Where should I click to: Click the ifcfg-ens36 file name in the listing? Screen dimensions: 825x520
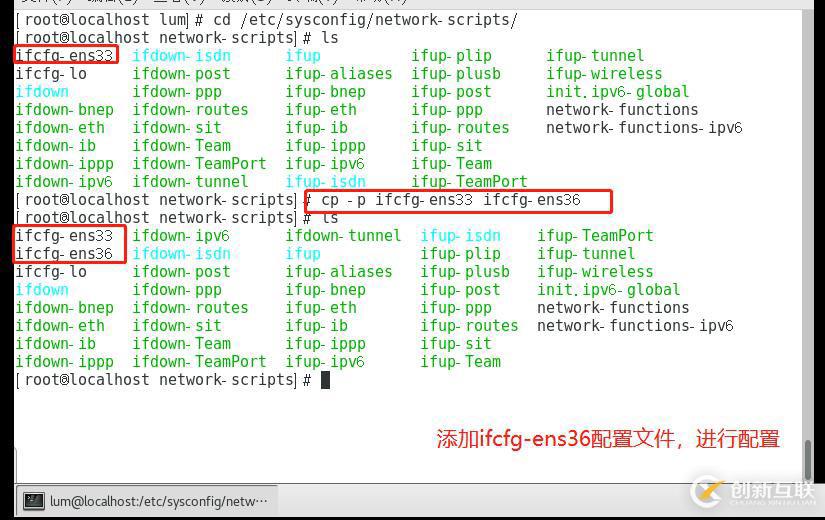(x=64, y=254)
